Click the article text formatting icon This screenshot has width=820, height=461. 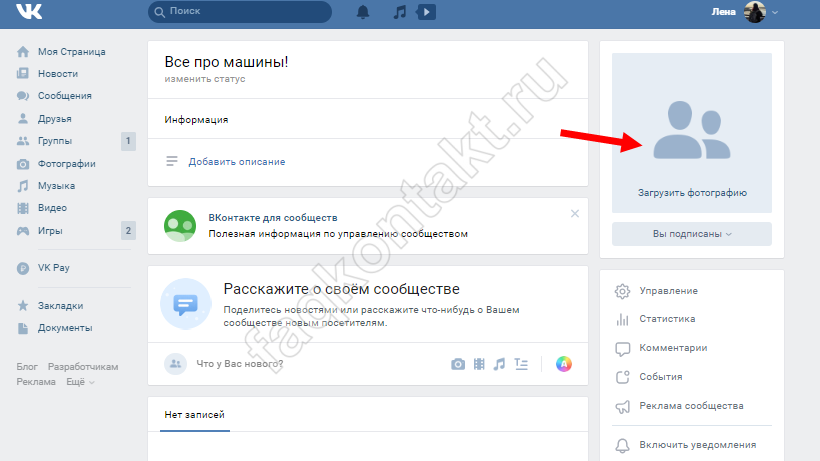[520, 364]
